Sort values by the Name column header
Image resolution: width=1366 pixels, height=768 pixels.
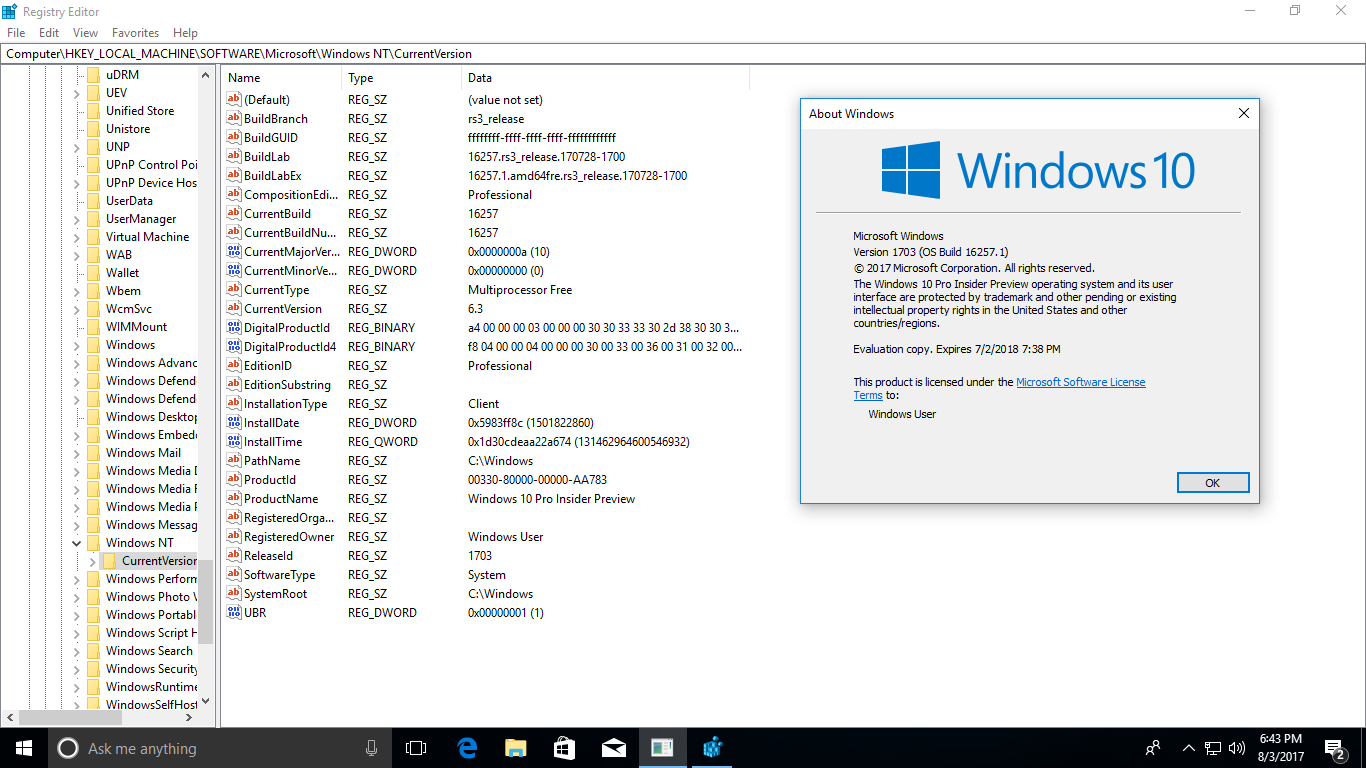click(282, 78)
